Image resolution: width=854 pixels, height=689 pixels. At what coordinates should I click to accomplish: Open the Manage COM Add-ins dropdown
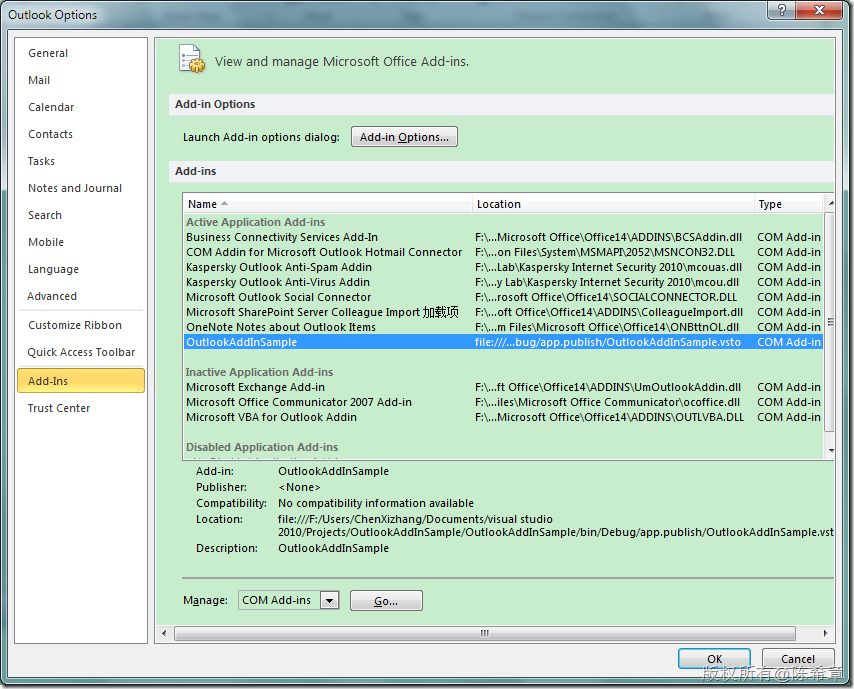coord(330,601)
